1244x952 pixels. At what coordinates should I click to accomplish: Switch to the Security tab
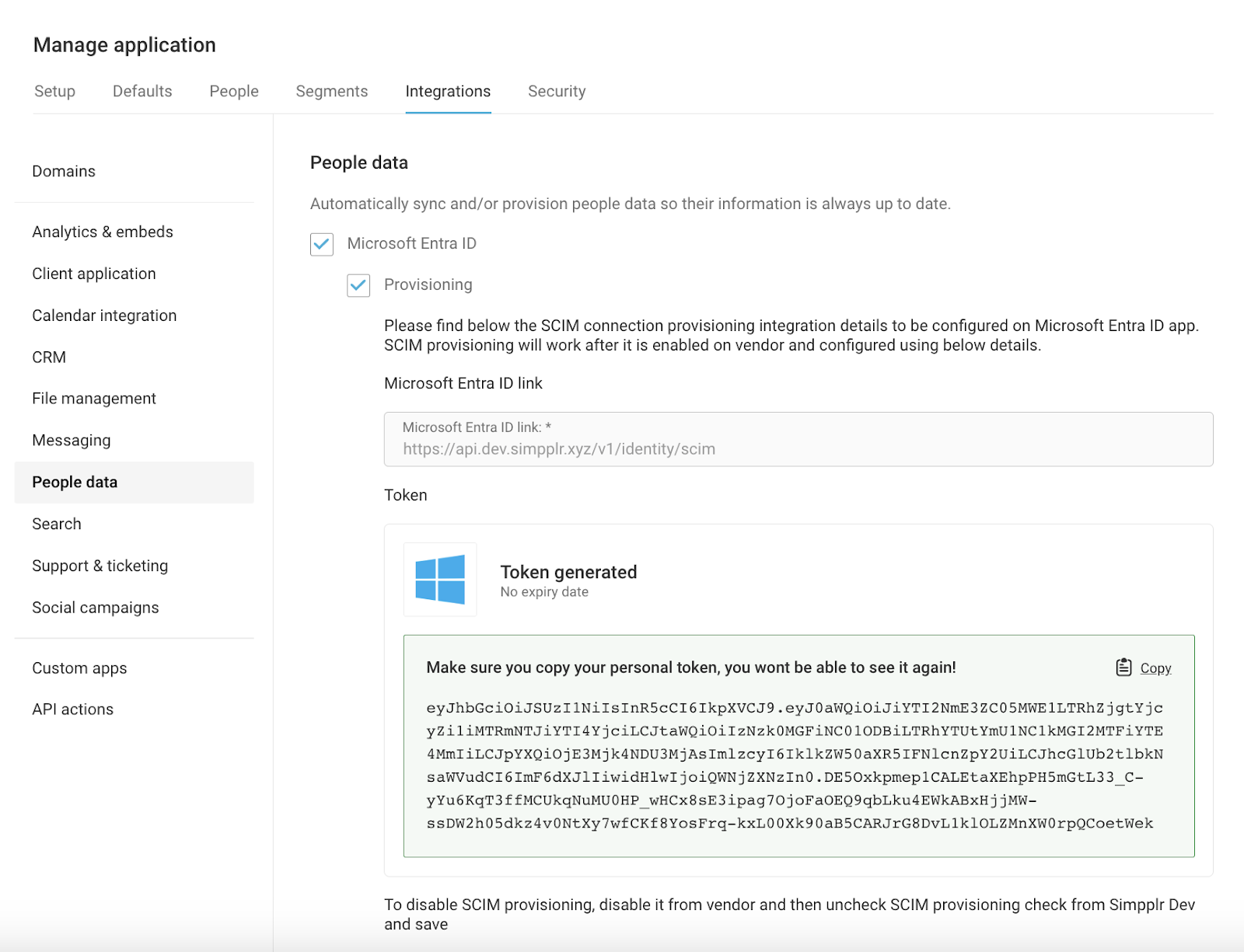tap(557, 91)
